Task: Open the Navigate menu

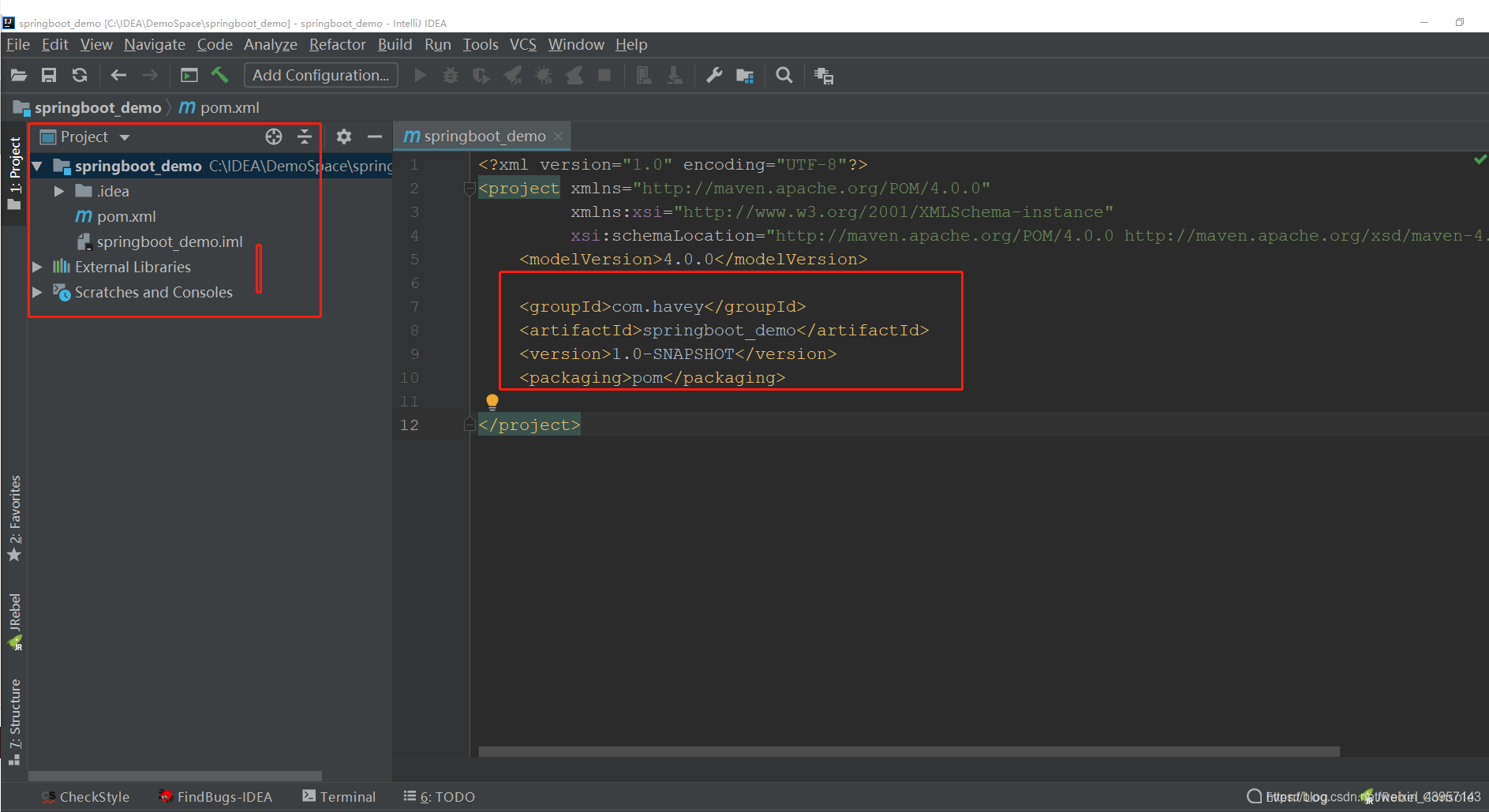Action: [155, 44]
